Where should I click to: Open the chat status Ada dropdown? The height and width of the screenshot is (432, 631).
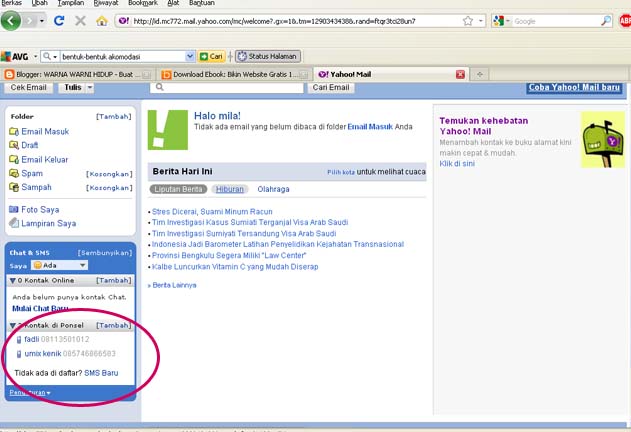tap(59, 265)
